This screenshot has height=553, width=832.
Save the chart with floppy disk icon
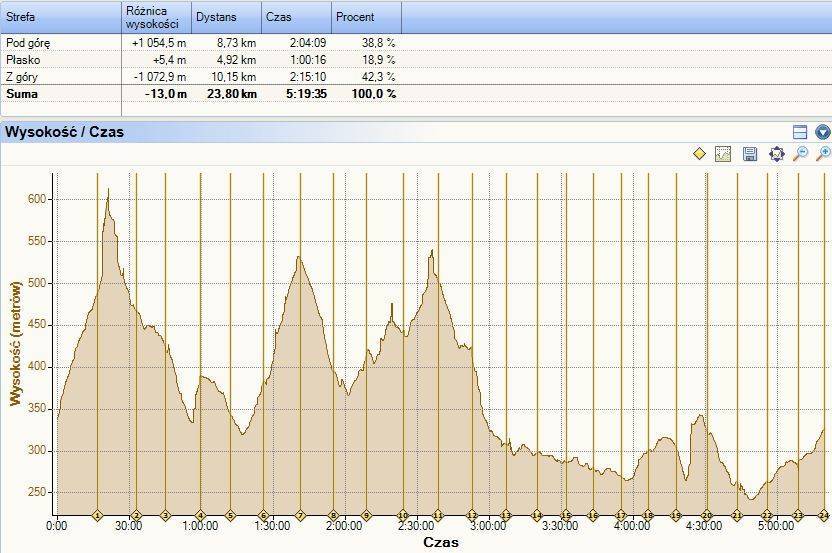tap(750, 154)
